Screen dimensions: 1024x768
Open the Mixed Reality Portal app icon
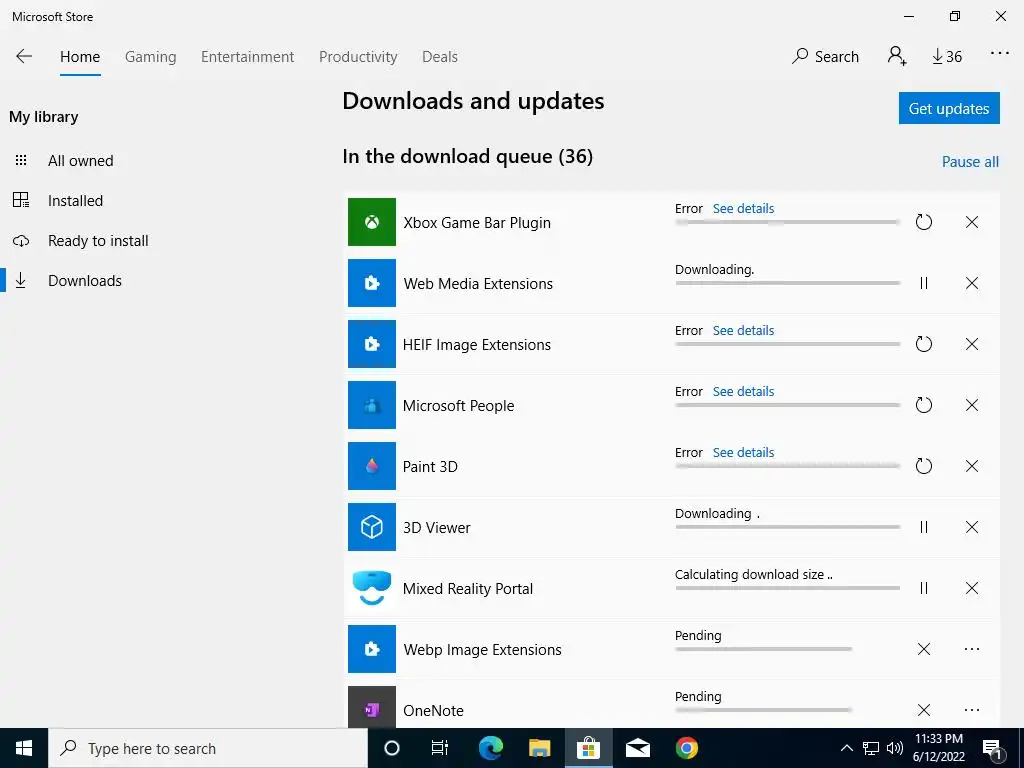(372, 588)
